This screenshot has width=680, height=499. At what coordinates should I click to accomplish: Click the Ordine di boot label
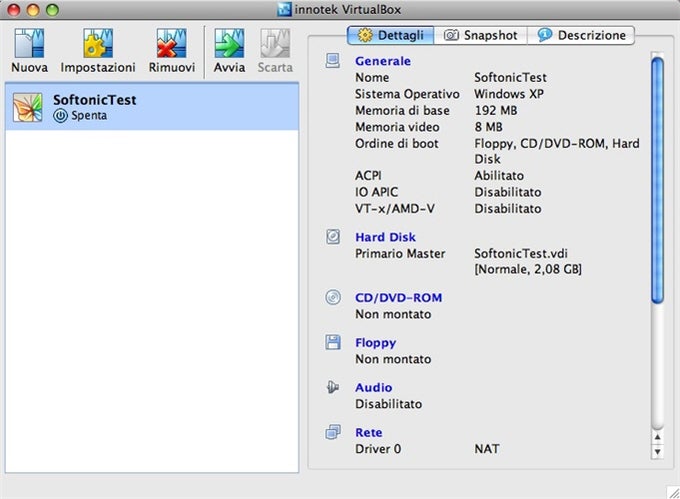point(397,144)
